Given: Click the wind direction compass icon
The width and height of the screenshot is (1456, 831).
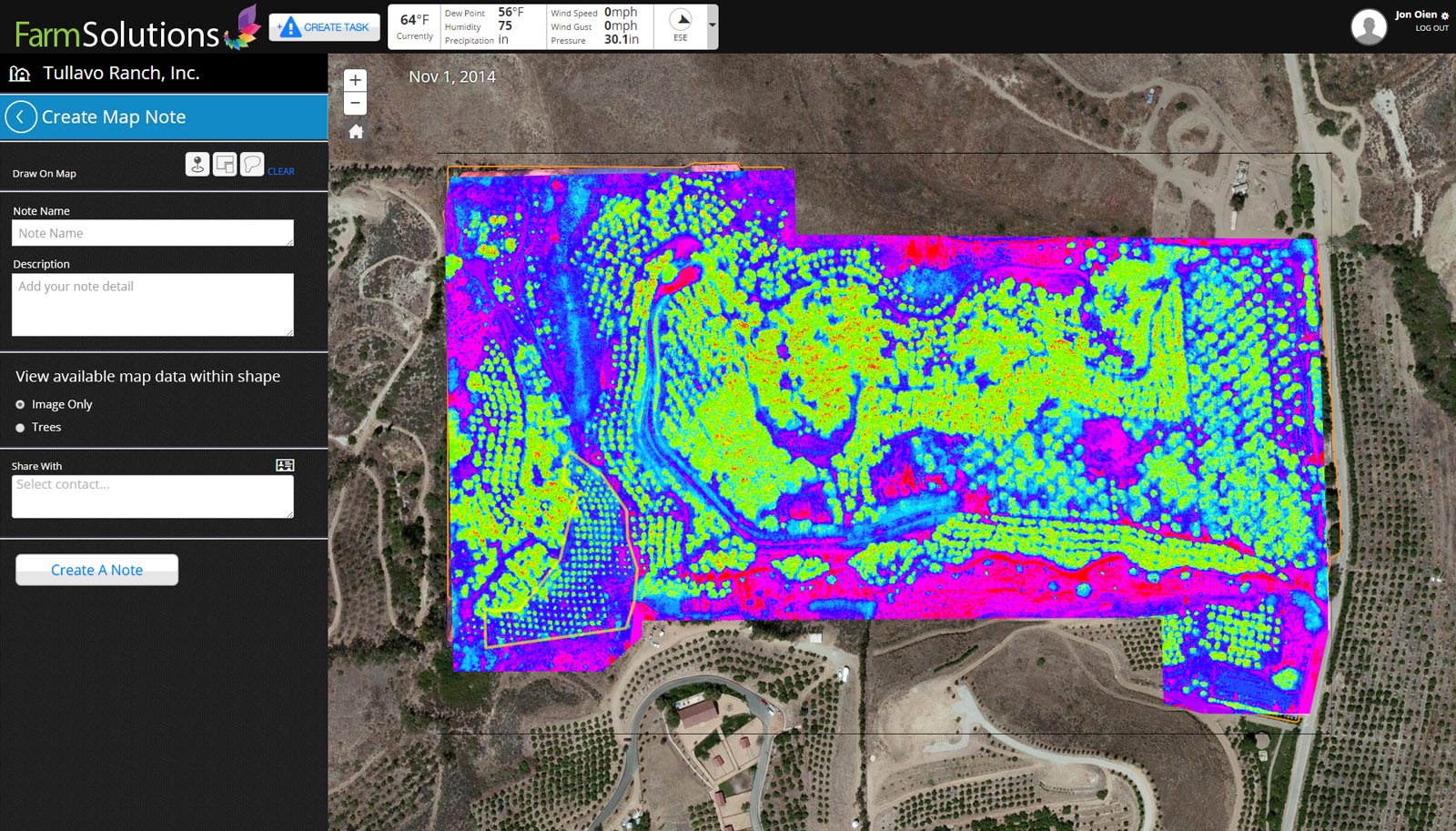Looking at the screenshot, I should pos(681,20).
